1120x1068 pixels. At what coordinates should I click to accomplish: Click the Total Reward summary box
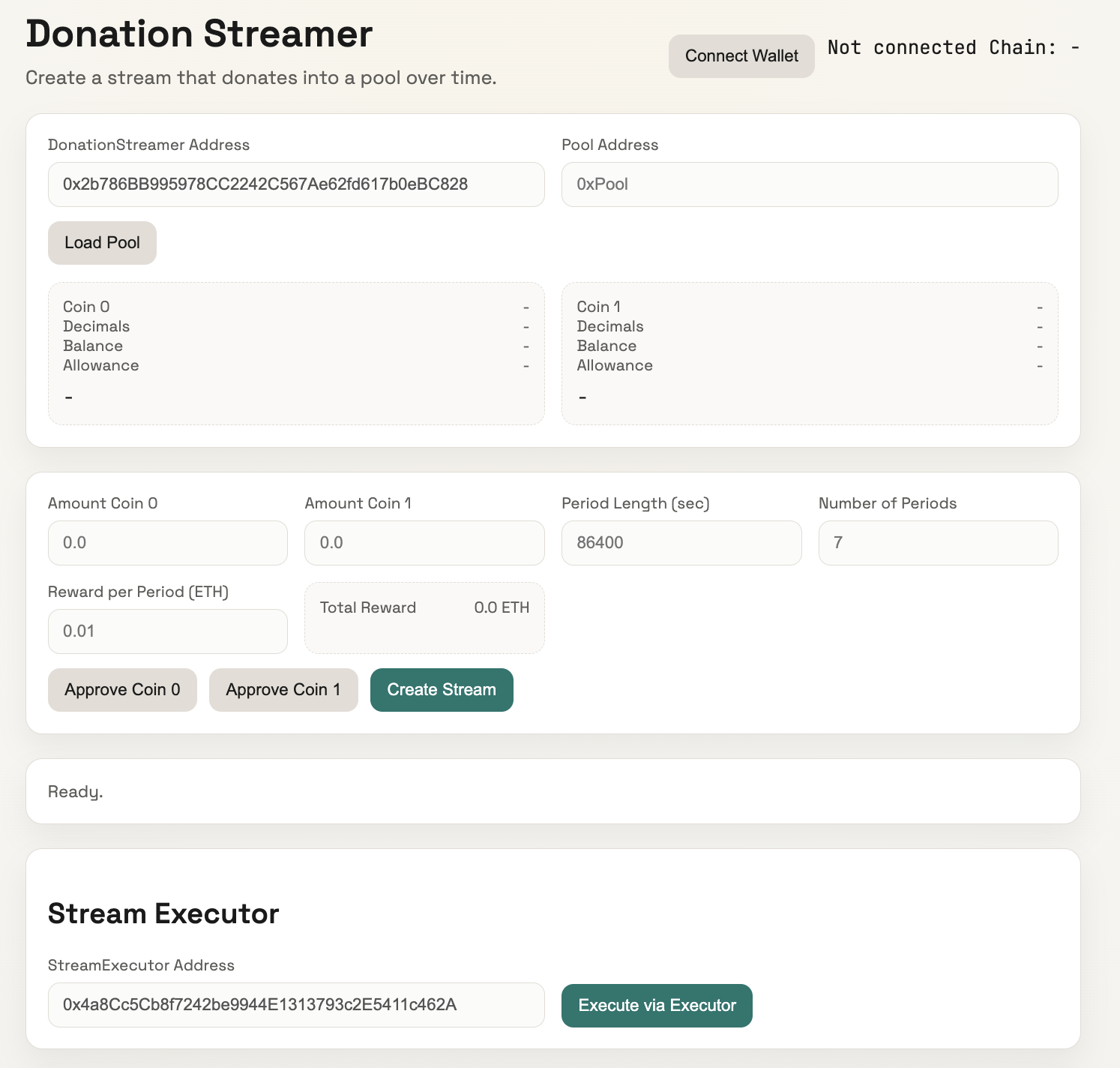click(x=424, y=618)
